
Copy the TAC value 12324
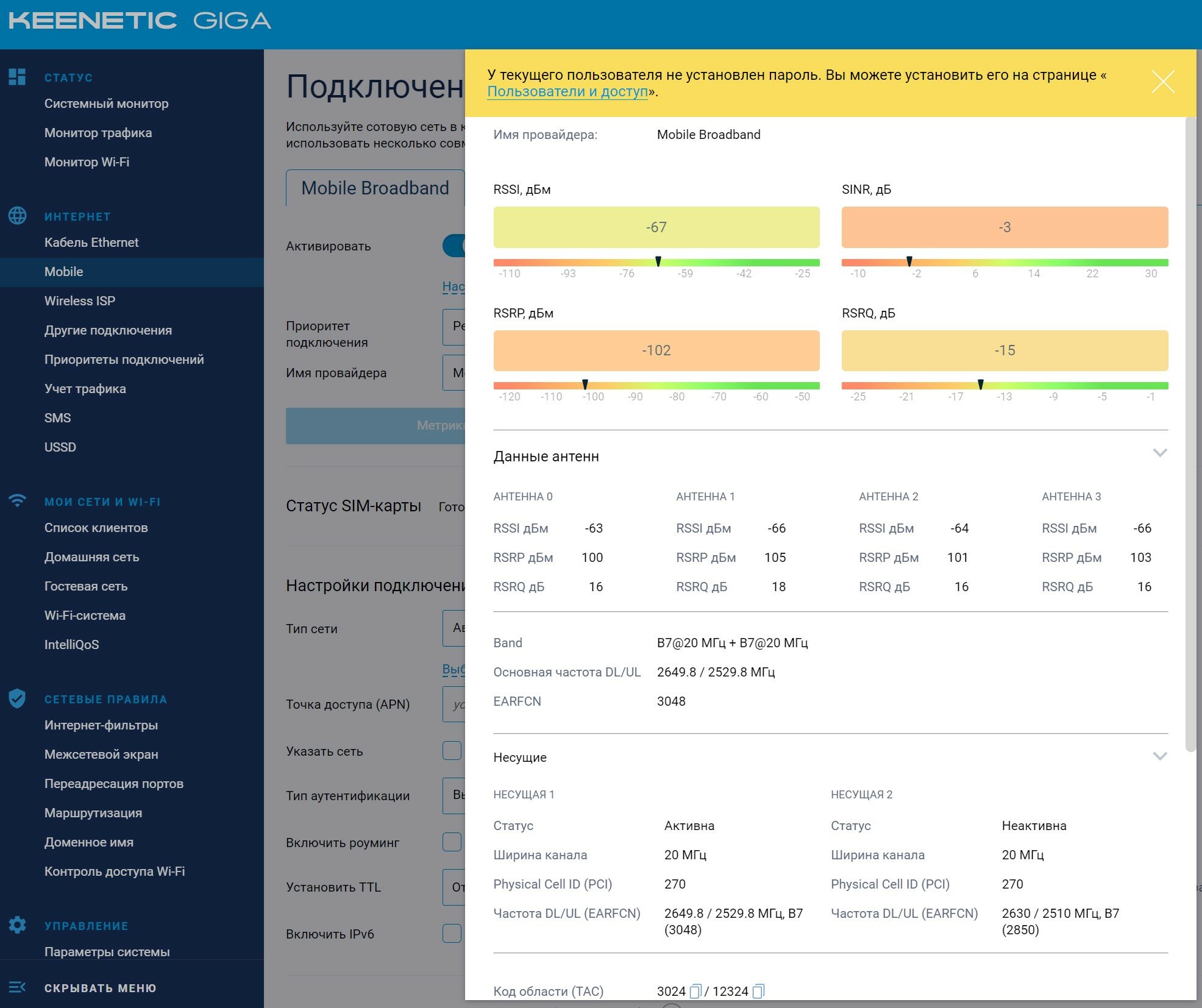[758, 992]
